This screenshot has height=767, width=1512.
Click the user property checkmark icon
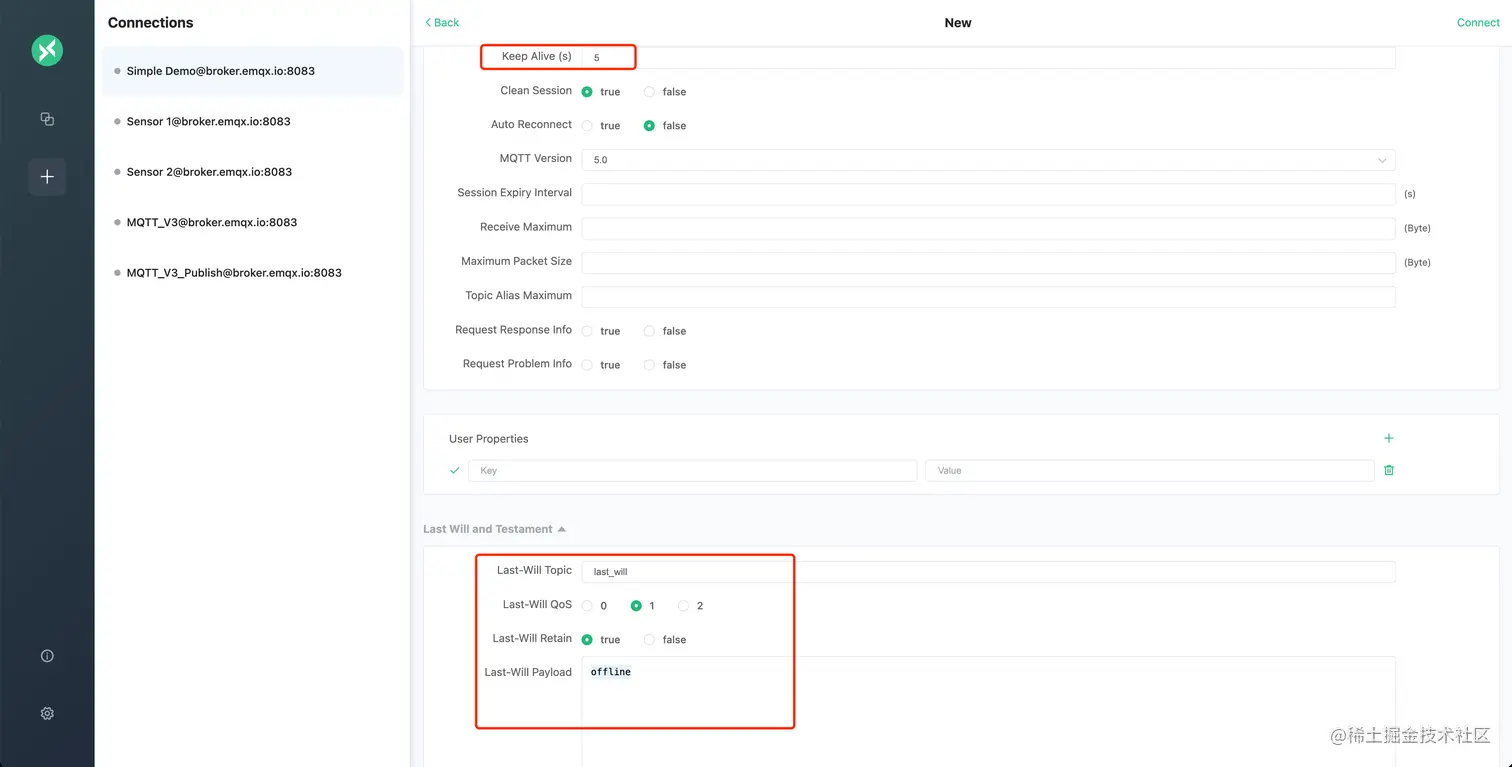(x=455, y=470)
